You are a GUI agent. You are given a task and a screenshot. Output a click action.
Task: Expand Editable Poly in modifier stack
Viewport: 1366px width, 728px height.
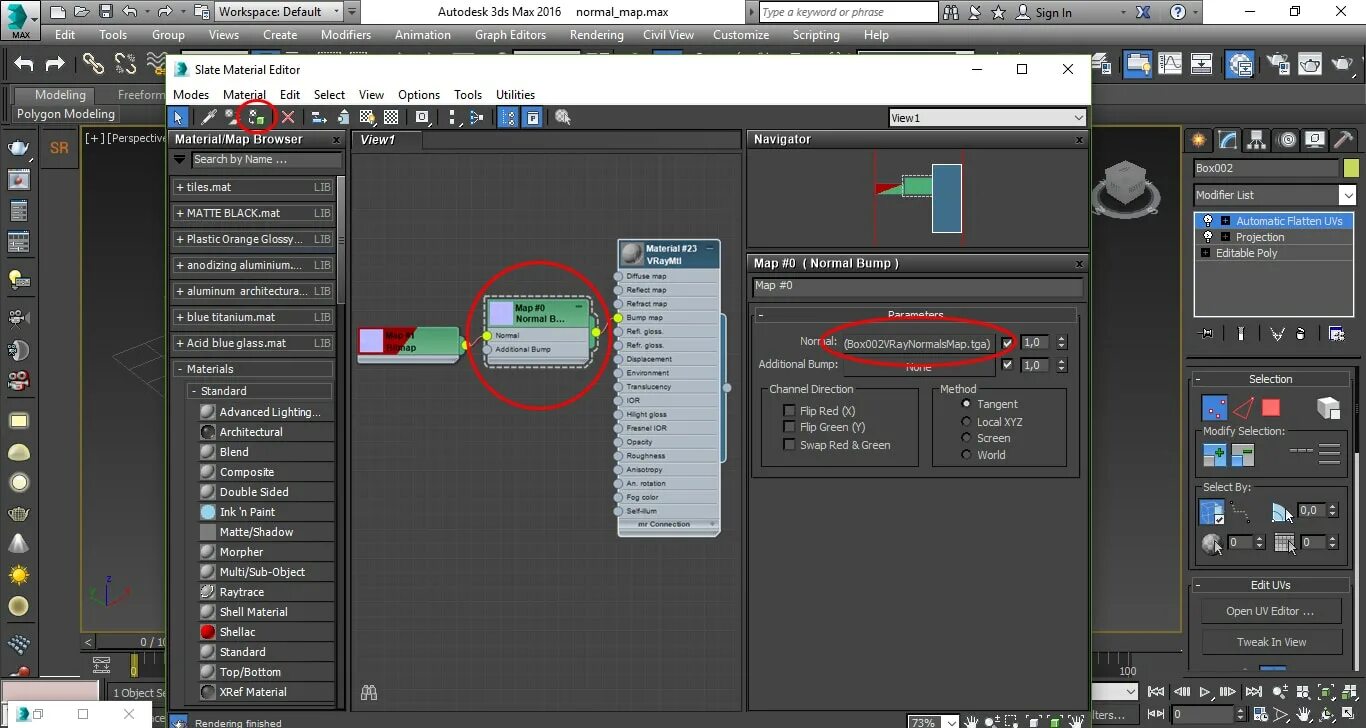pyautogui.click(x=1206, y=253)
